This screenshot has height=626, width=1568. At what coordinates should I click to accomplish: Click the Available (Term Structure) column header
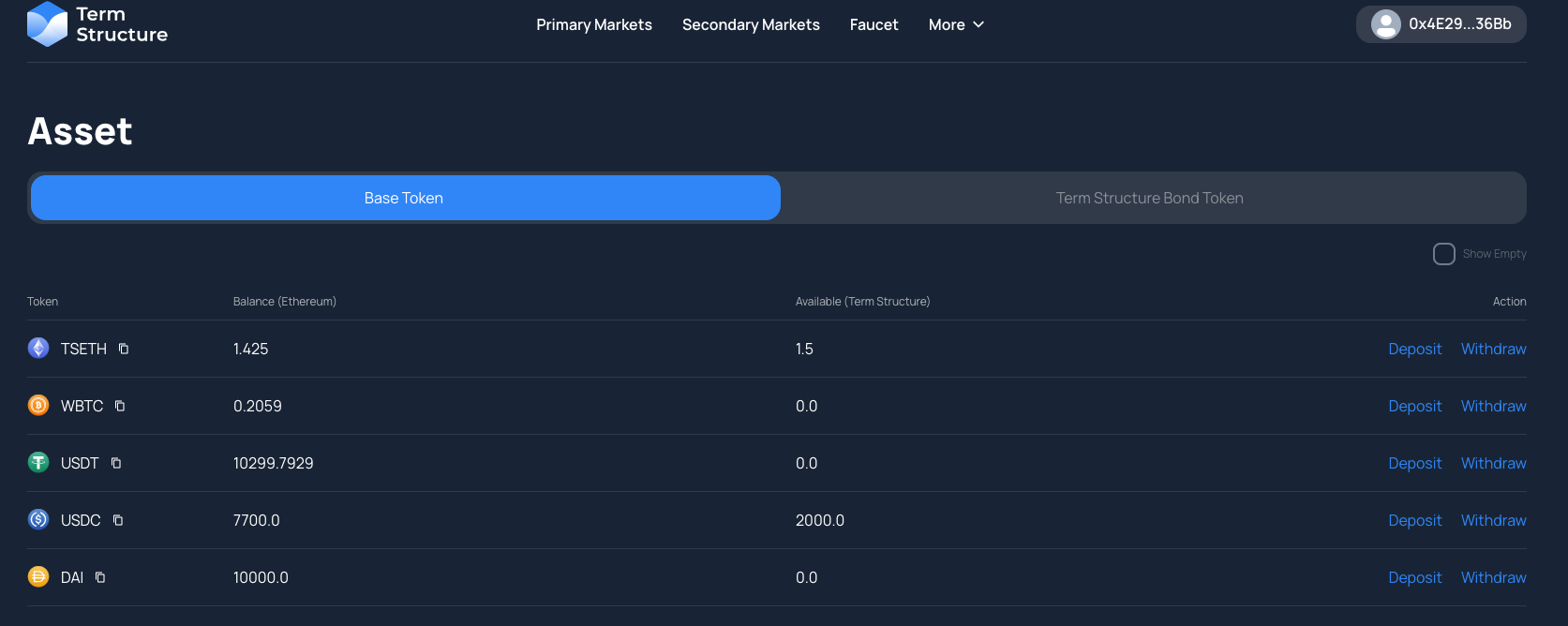coord(863,302)
